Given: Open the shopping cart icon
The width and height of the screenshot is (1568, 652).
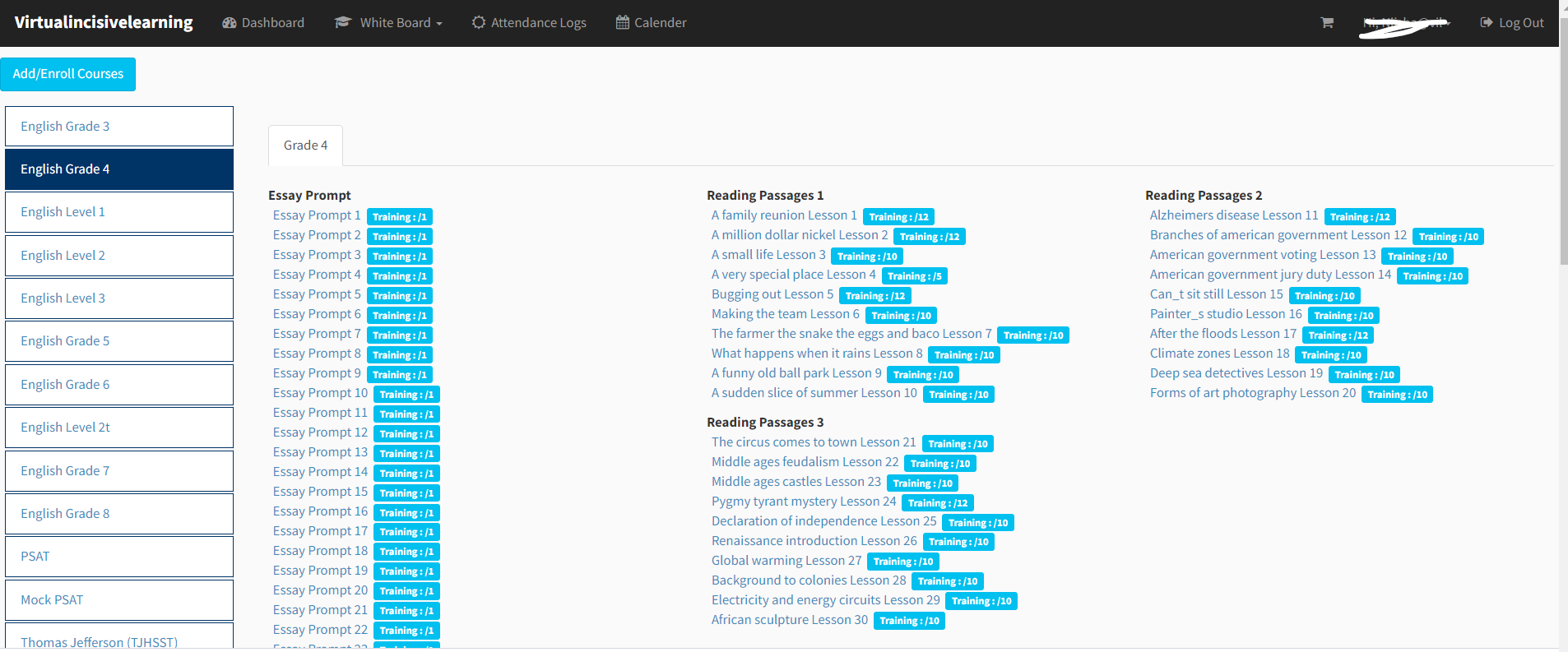Looking at the screenshot, I should [1326, 23].
